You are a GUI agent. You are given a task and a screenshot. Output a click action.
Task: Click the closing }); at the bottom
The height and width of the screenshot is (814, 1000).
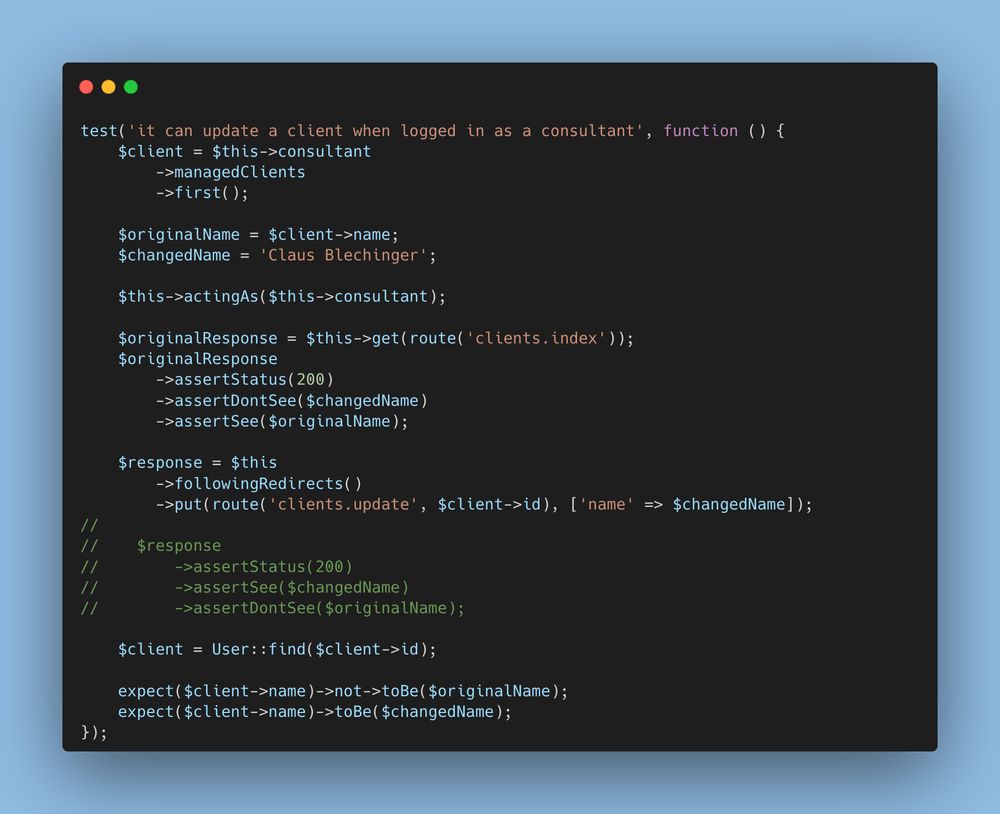(x=94, y=732)
